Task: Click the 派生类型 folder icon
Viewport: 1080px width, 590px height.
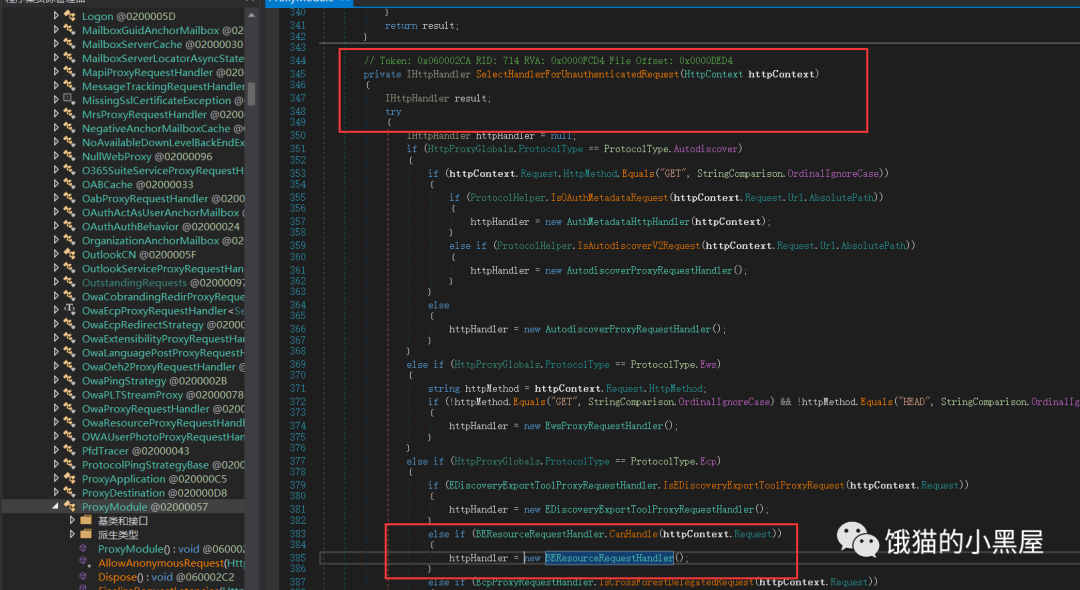Action: tap(85, 535)
